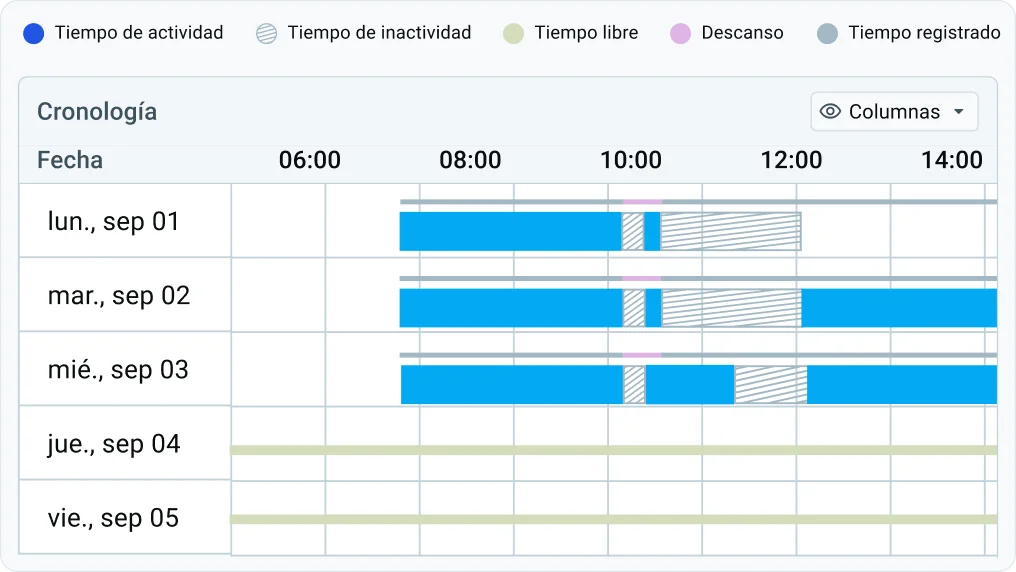The image size is (1016, 572).
Task: Click the gray Tiempo registrado legend dot
Action: [x=827, y=33]
